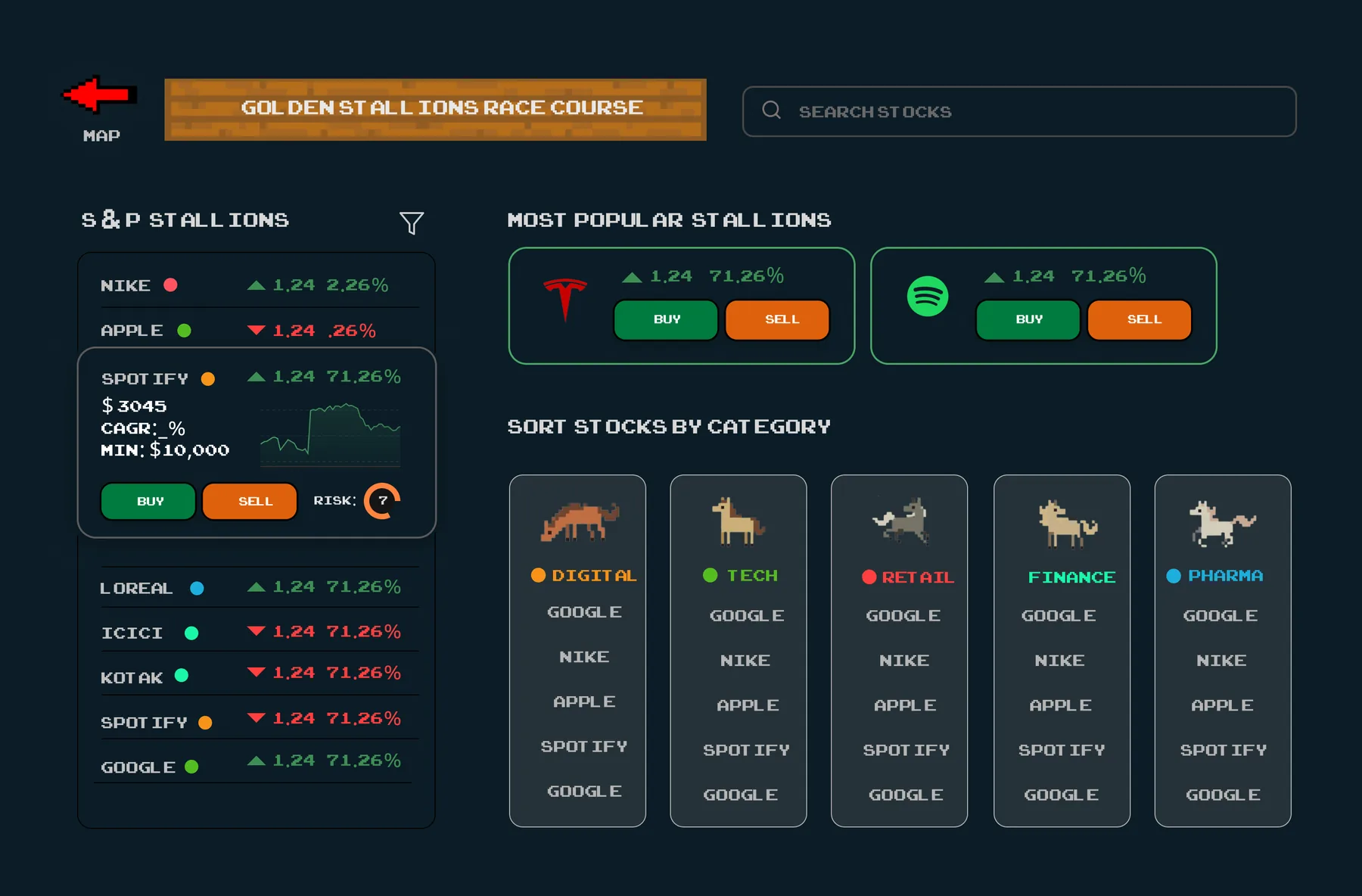Click the red dot next to Retail
The image size is (1362, 896).
click(869, 577)
